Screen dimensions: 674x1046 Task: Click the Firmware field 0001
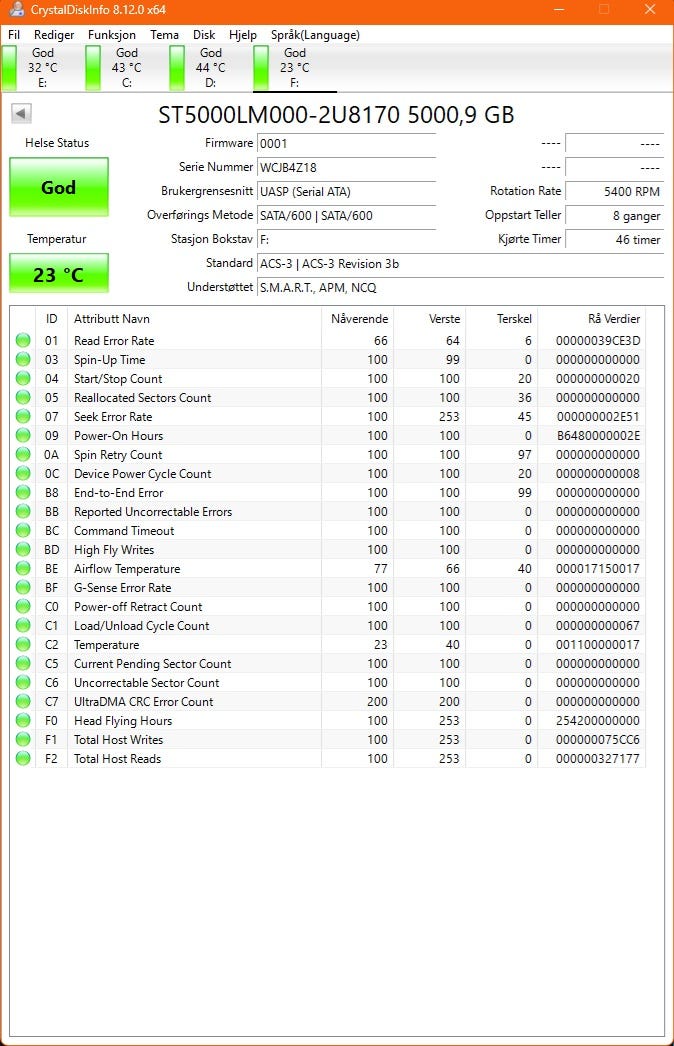coord(346,143)
